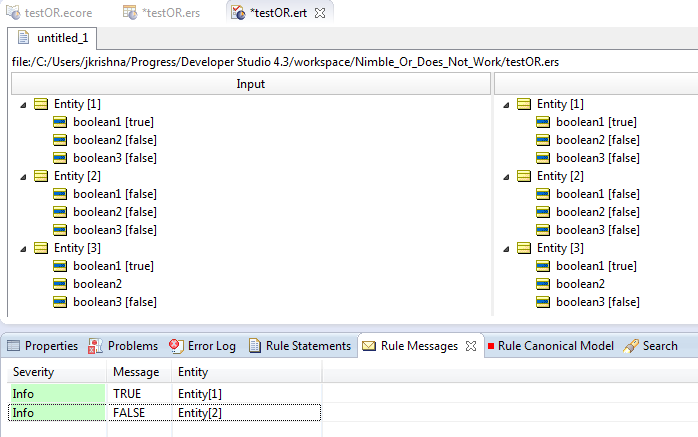
Task: Collapse Entity [2] in the right output panel
Action: point(506,177)
